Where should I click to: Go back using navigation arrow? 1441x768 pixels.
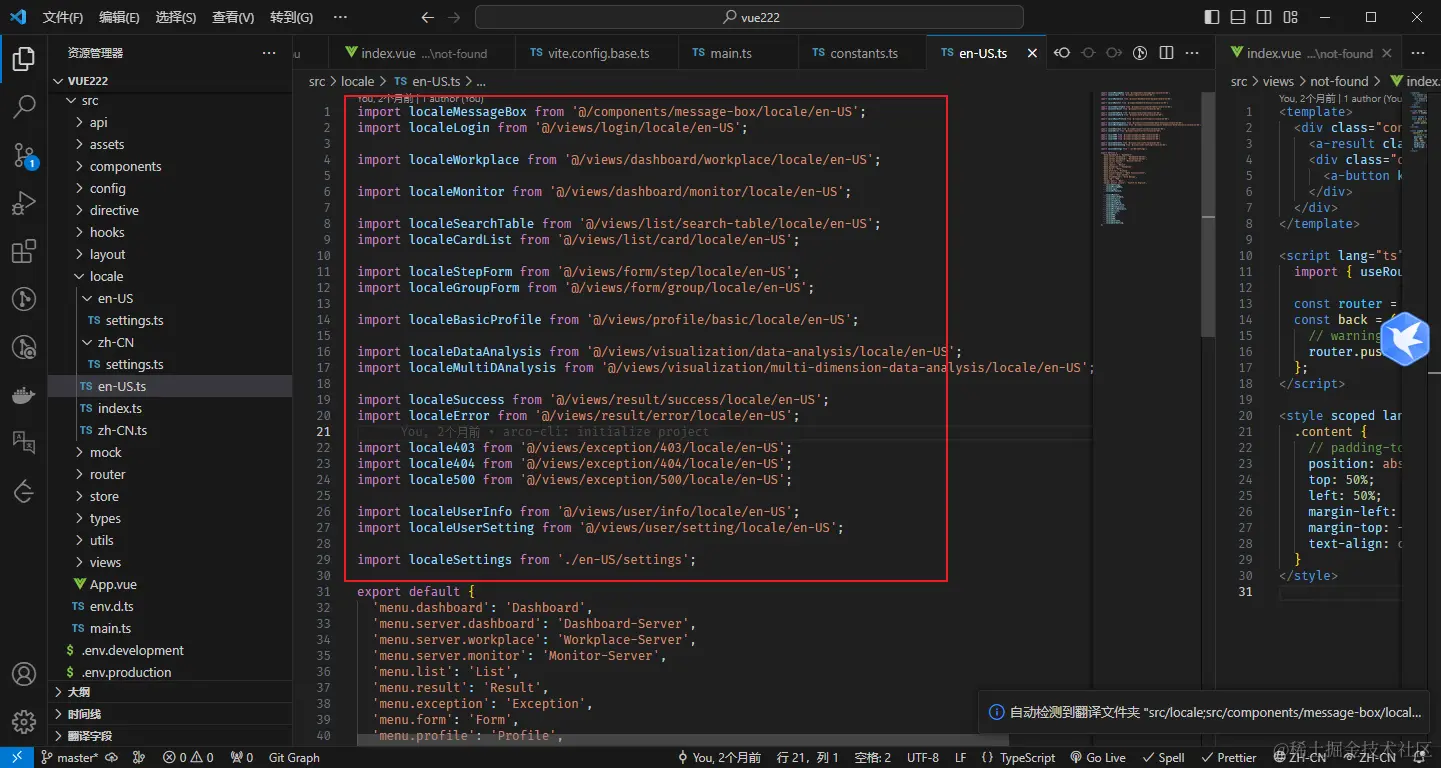click(x=428, y=17)
